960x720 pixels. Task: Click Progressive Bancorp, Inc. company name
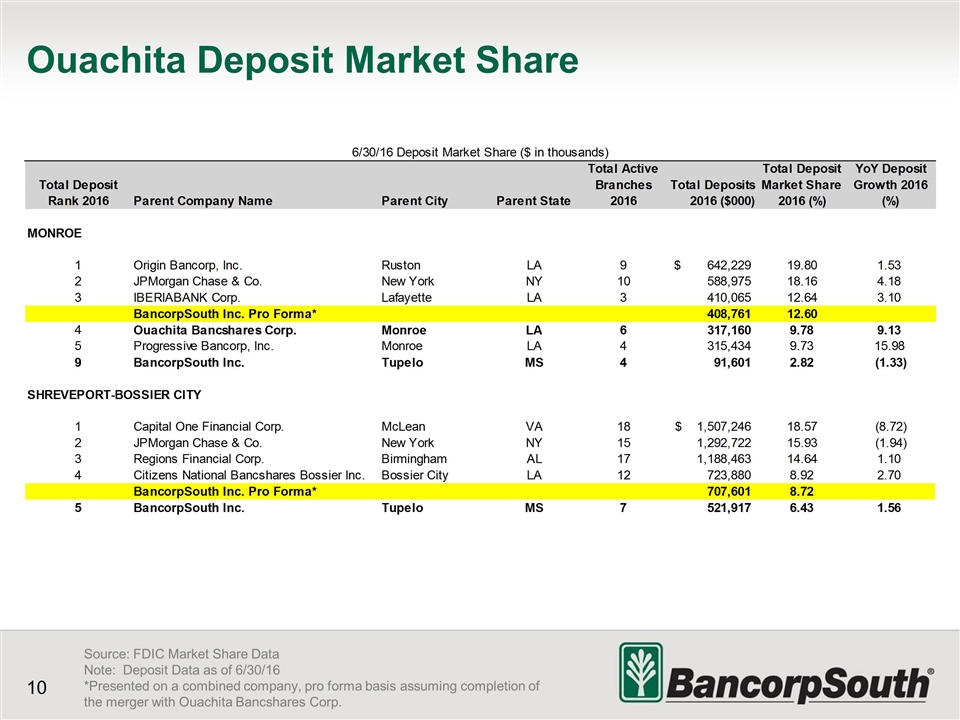point(203,346)
